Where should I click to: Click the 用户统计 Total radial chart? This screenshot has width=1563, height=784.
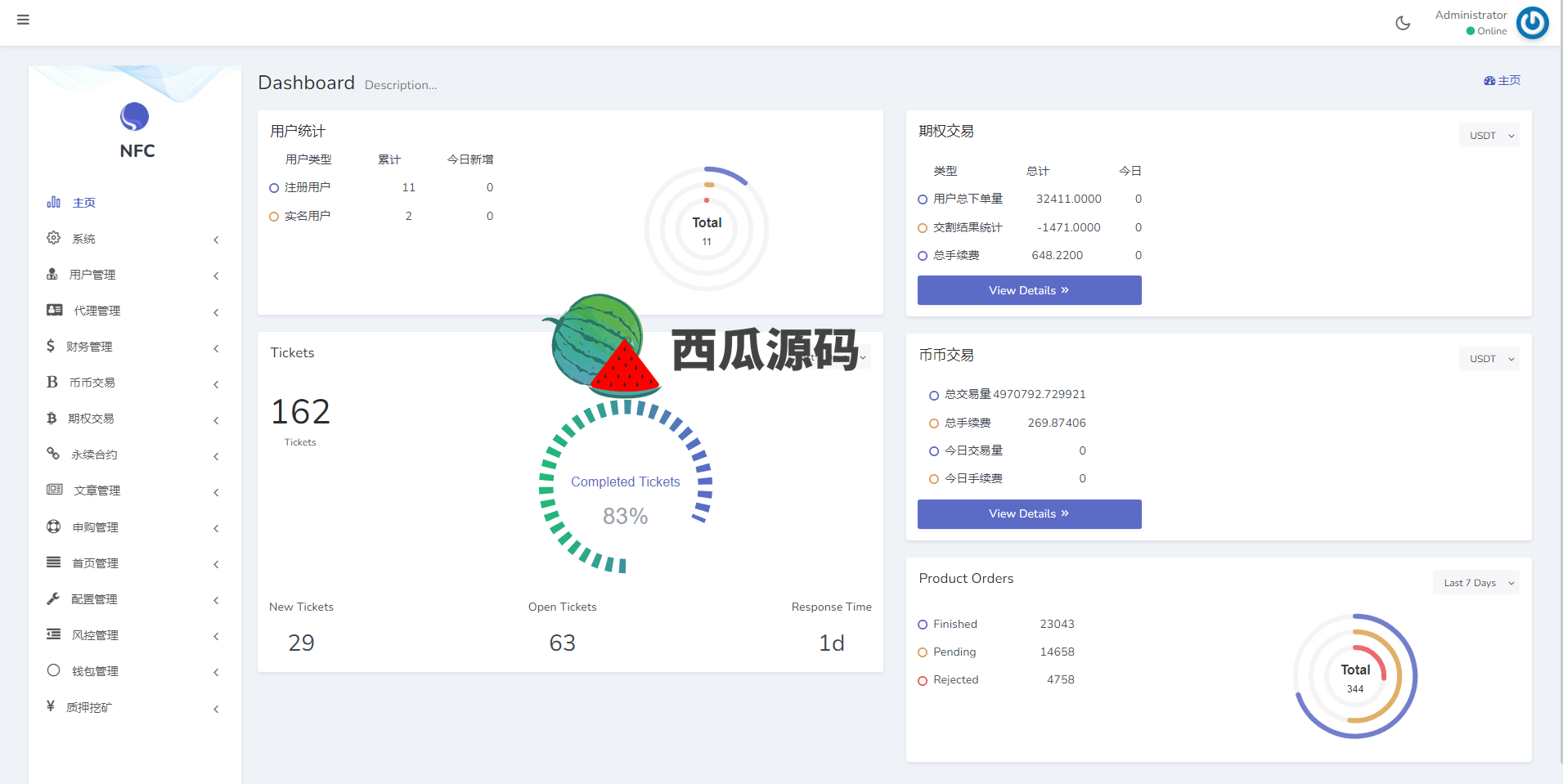coord(707,229)
